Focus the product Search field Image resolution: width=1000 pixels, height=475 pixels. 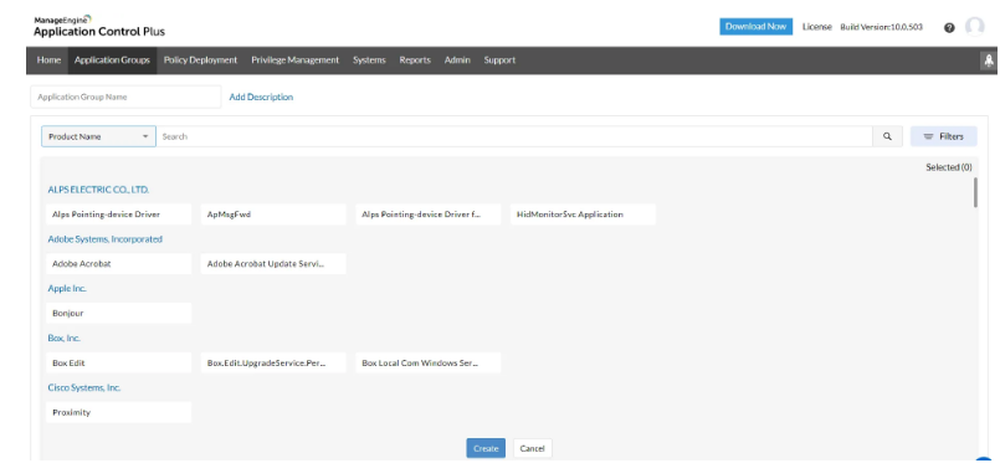tap(515, 136)
